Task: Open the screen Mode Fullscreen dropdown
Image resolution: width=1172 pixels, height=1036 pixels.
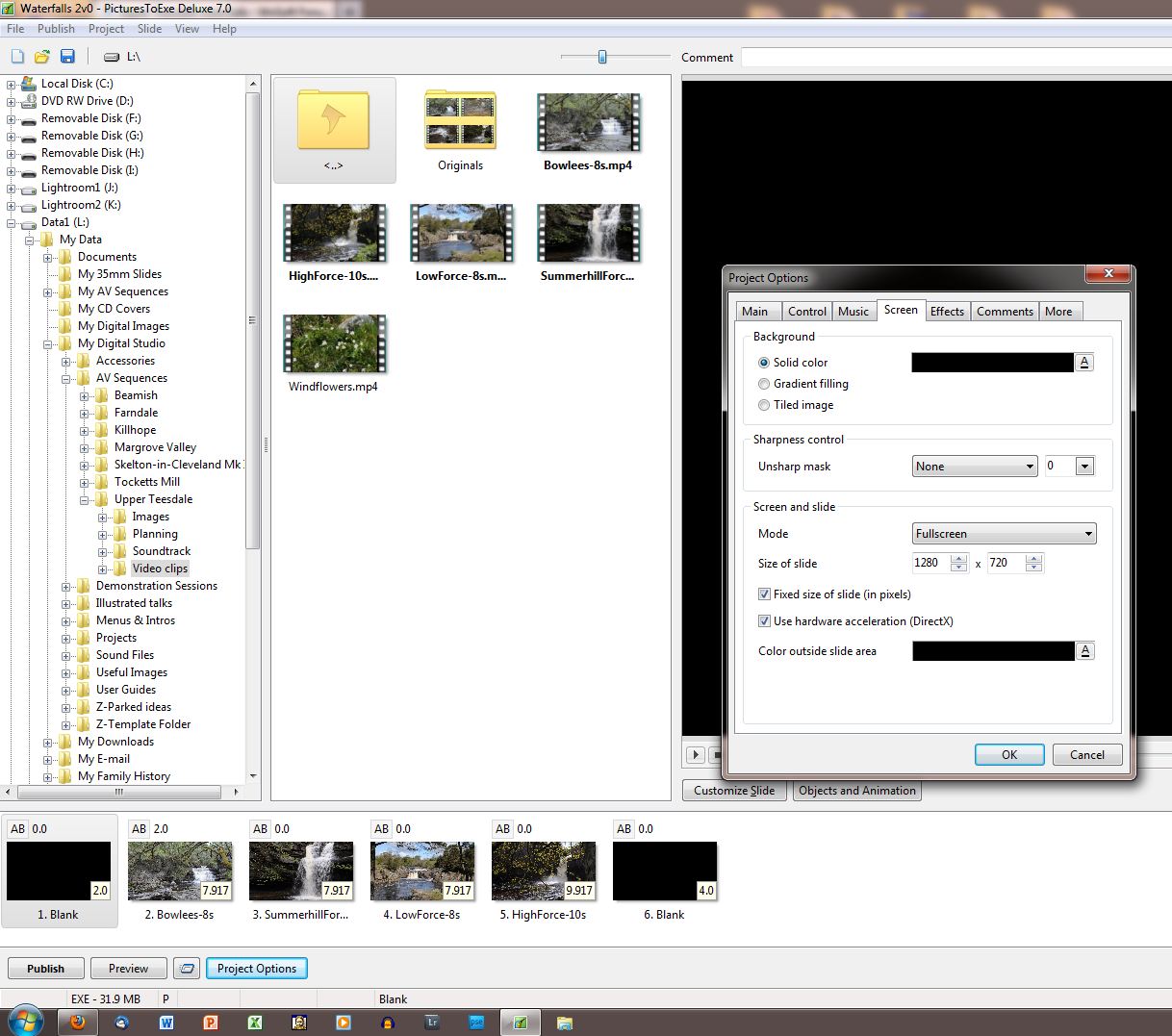Action: coord(1004,534)
